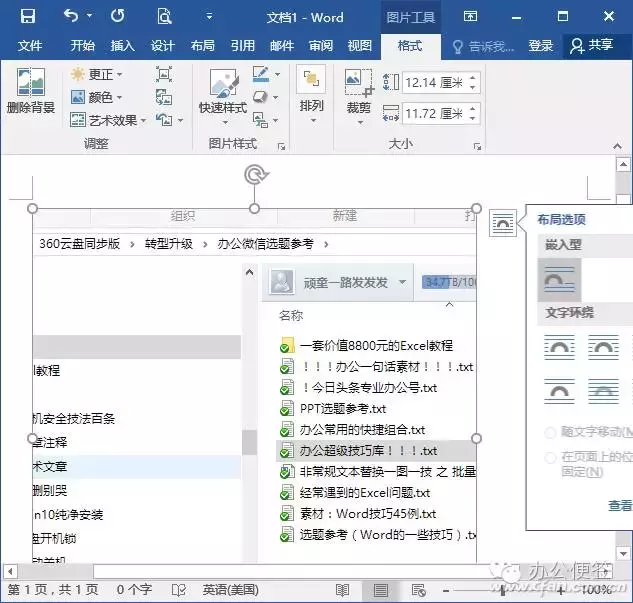Switch to the 审阅 ribbon tab

tap(321, 46)
